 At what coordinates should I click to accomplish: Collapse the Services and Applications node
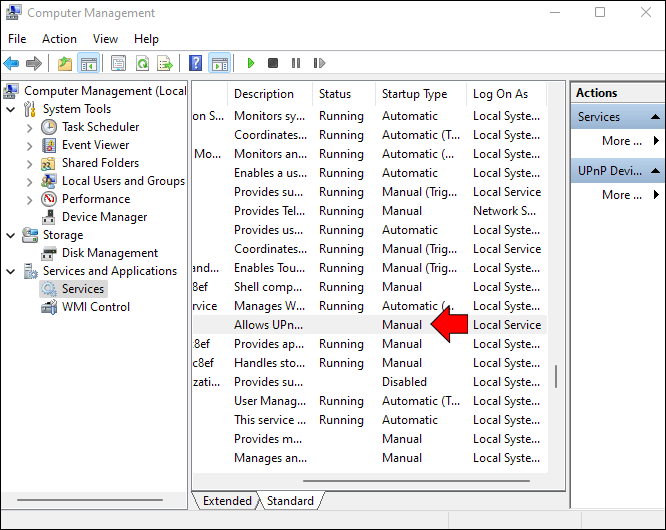pyautogui.click(x=11, y=271)
